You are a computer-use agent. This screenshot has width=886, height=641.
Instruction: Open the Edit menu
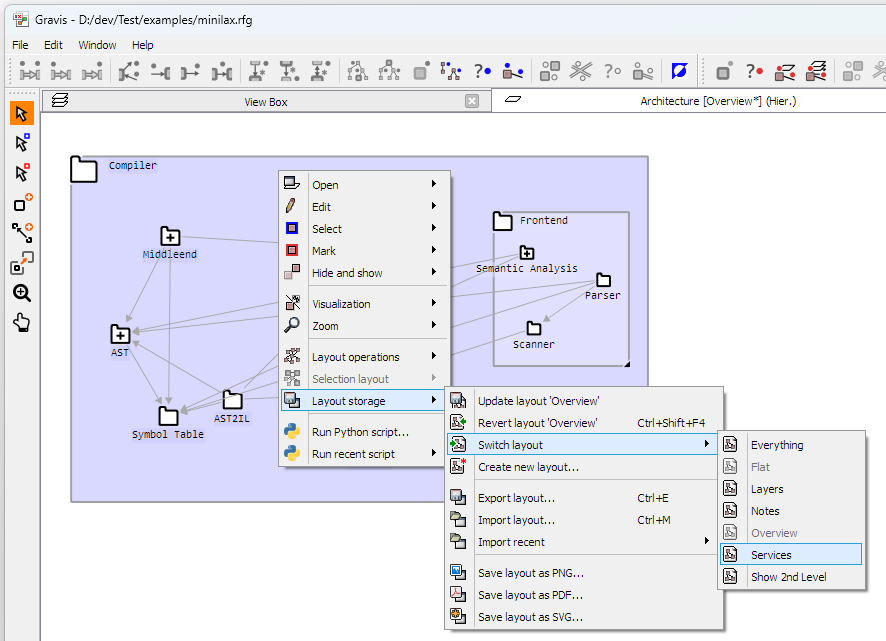click(x=53, y=45)
